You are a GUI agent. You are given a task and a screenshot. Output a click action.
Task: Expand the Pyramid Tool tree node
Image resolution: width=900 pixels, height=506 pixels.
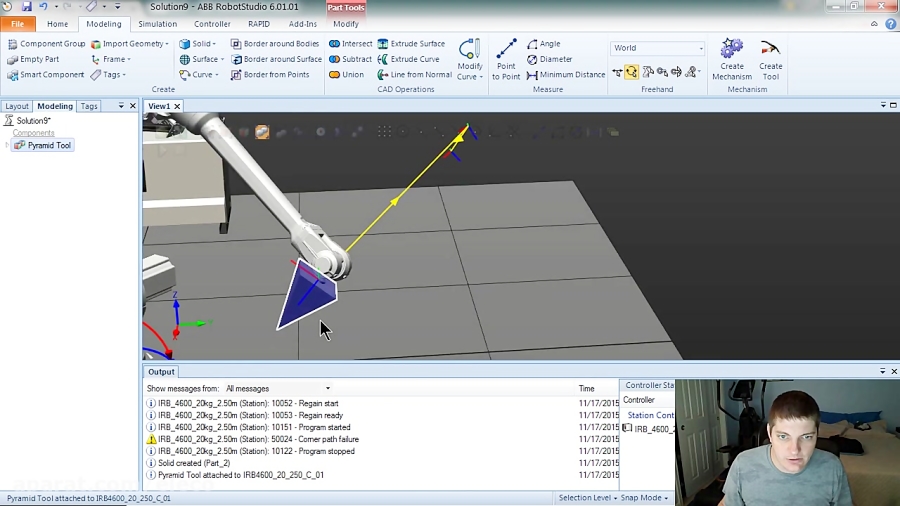click(x=7, y=145)
